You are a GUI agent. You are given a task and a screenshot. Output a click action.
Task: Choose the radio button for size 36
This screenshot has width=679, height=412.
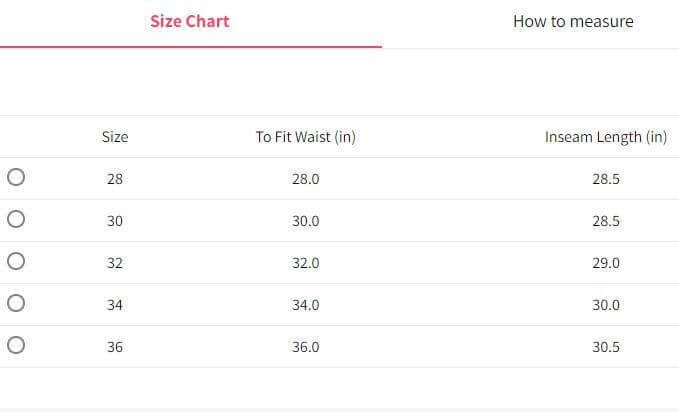coord(15,346)
